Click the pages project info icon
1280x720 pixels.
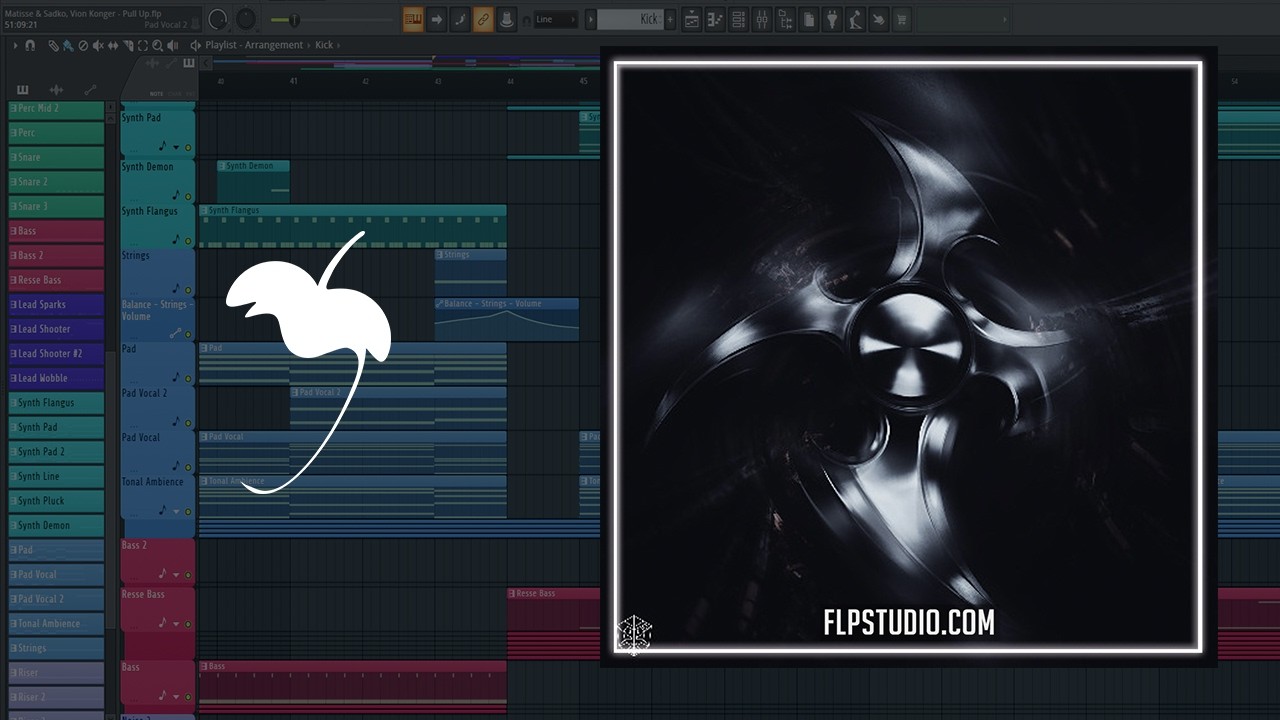pos(809,19)
